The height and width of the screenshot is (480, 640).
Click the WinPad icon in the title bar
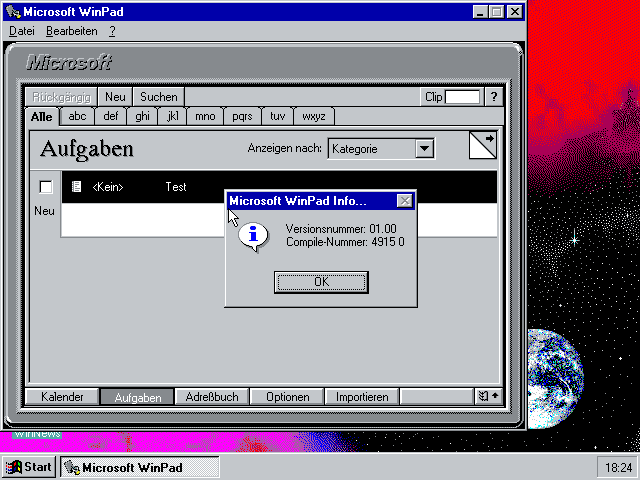pyautogui.click(x=13, y=11)
